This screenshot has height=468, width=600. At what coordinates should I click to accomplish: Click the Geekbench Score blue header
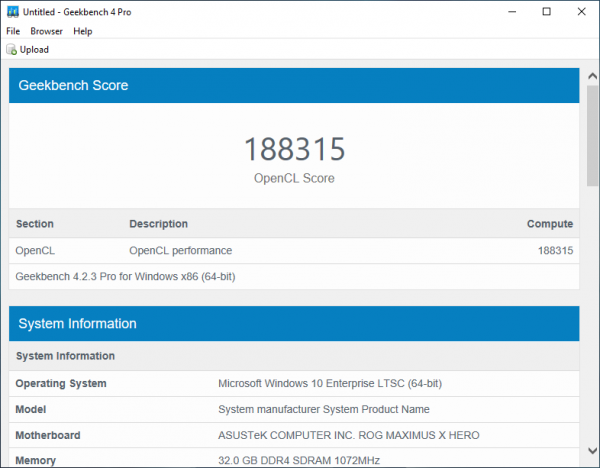(x=294, y=86)
